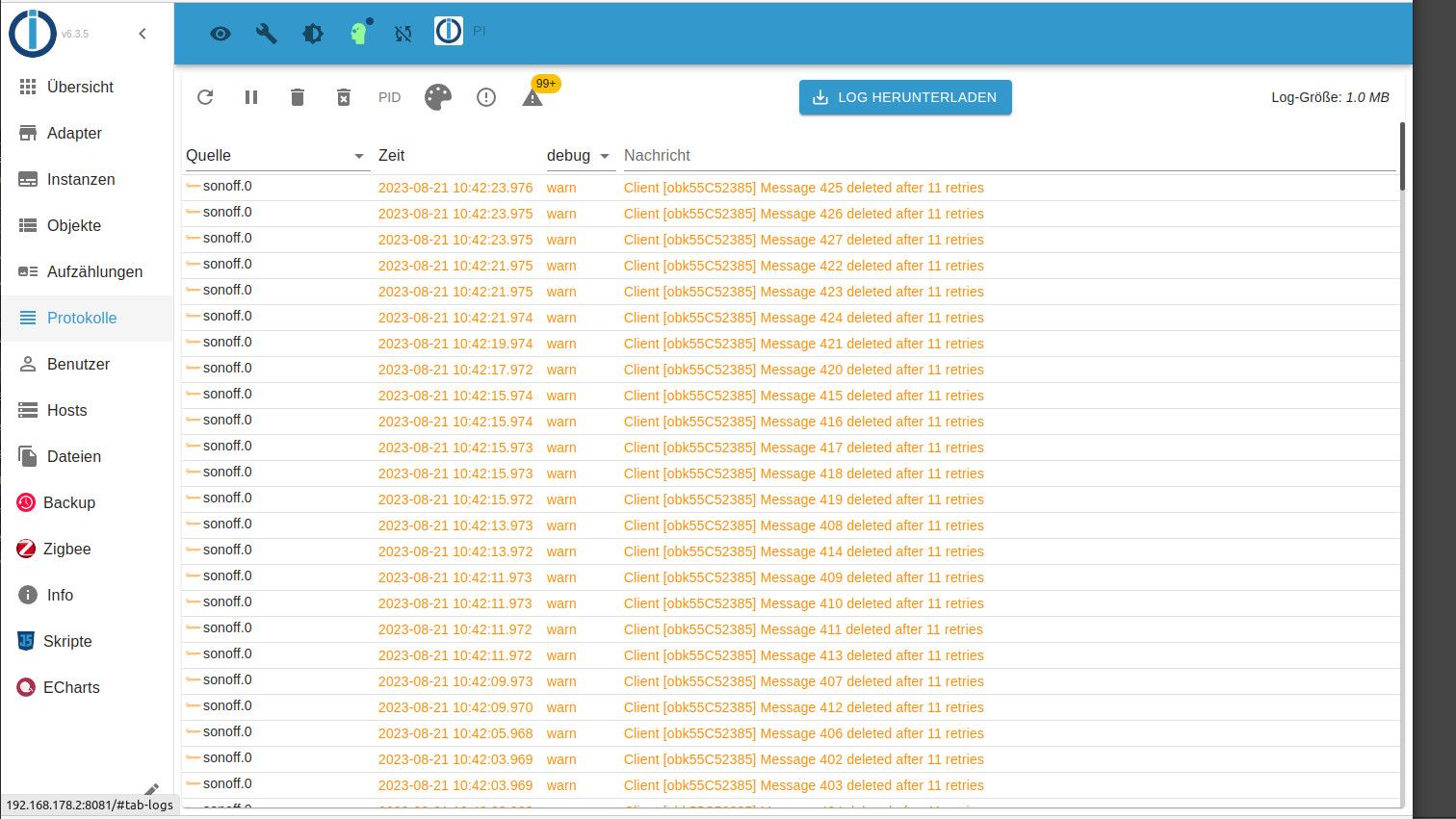Click the Benutzer person icon
The image size is (1456, 819).
click(x=28, y=364)
